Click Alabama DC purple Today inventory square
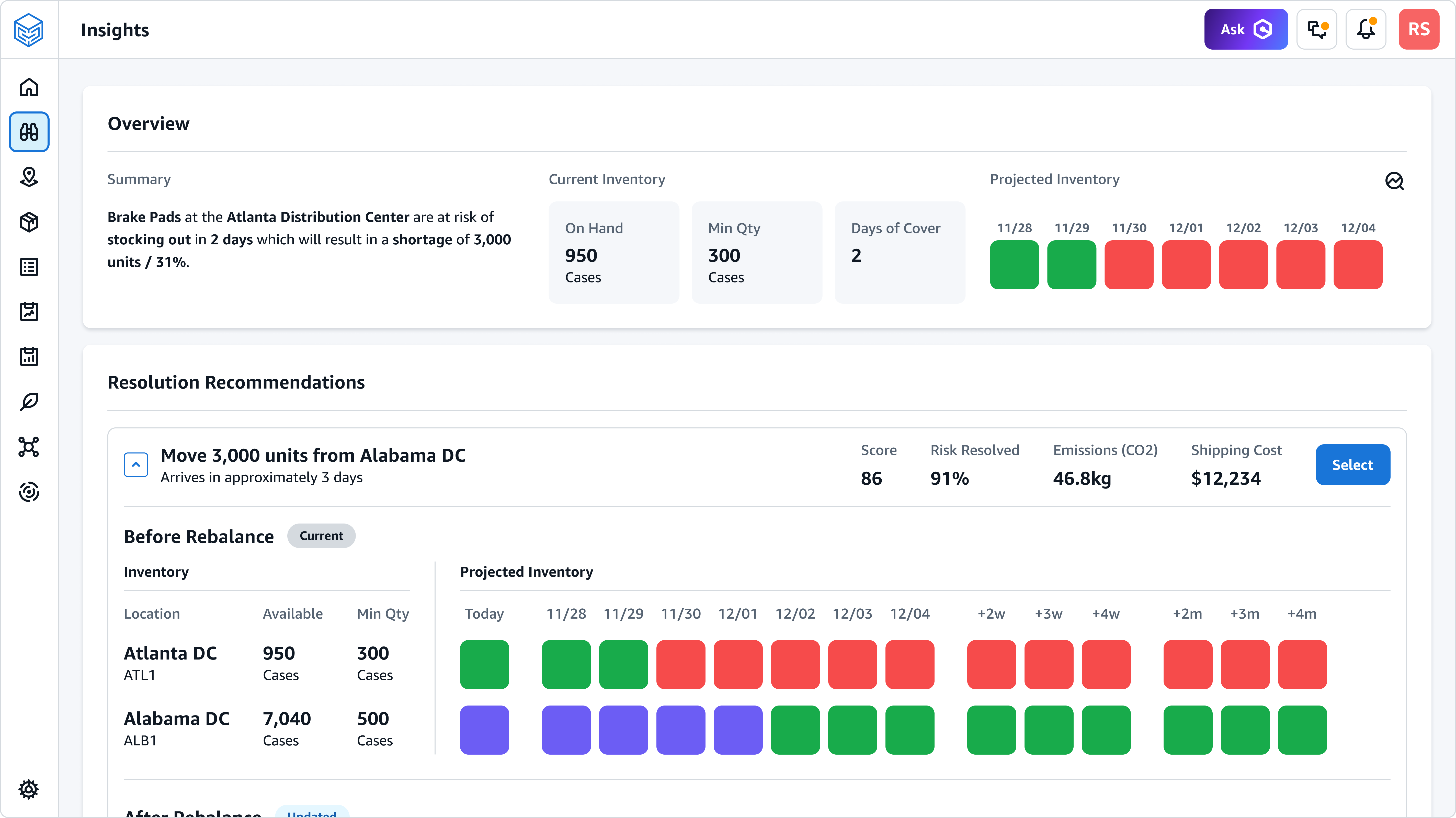The width and height of the screenshot is (1456, 818). click(484, 730)
